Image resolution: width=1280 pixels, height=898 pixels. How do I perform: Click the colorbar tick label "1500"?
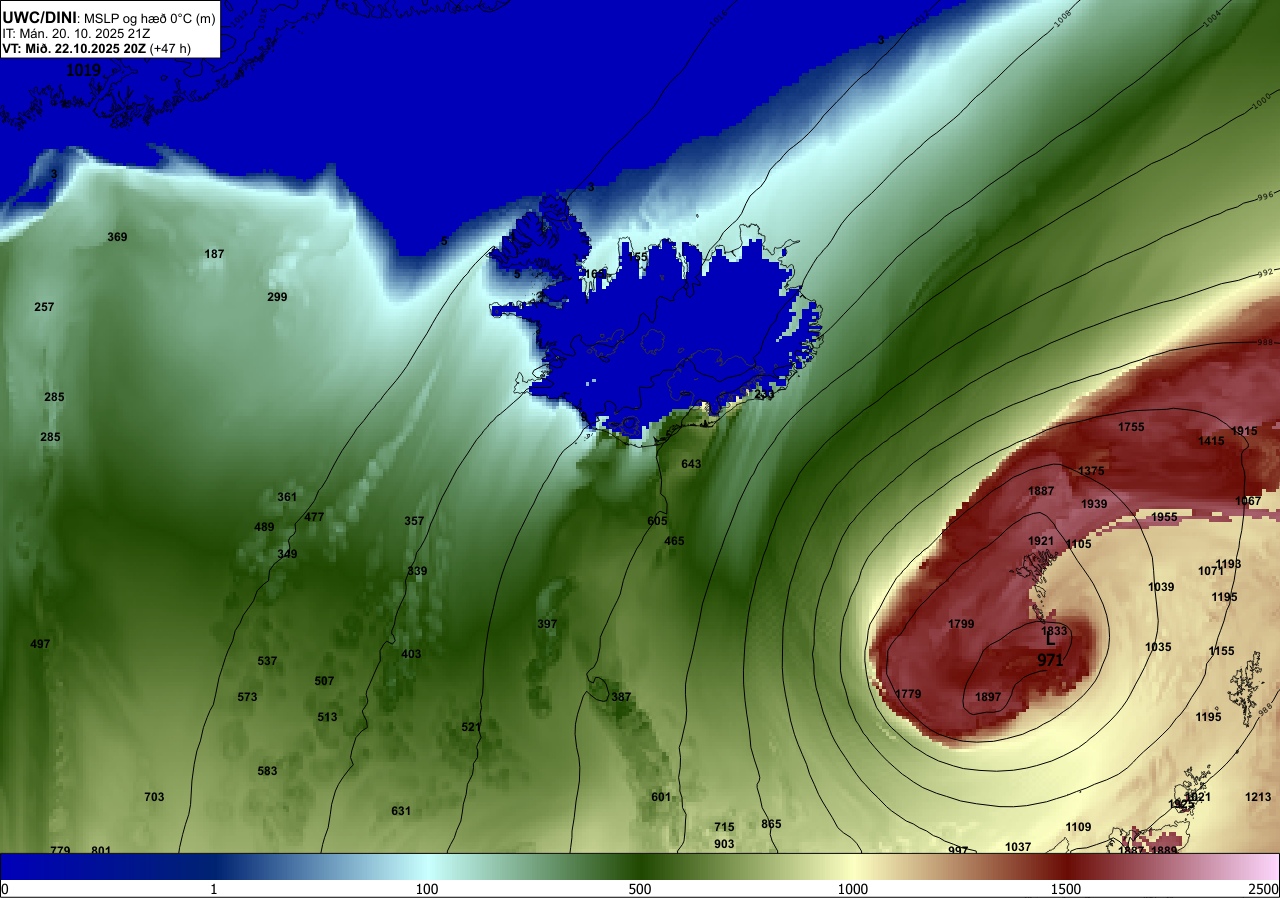pos(1066,889)
